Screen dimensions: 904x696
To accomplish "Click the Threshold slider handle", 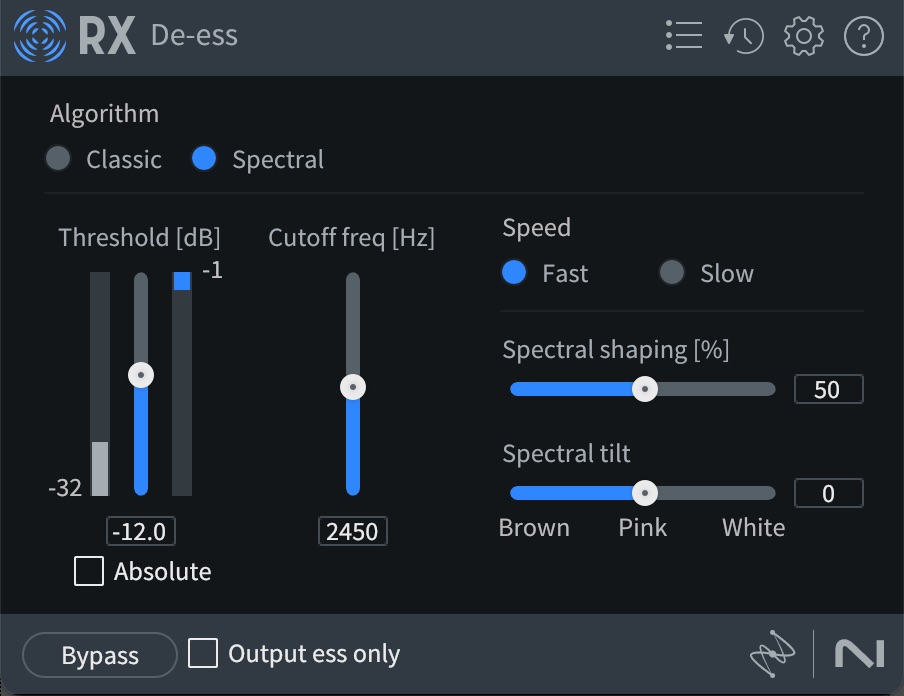I will click(141, 375).
